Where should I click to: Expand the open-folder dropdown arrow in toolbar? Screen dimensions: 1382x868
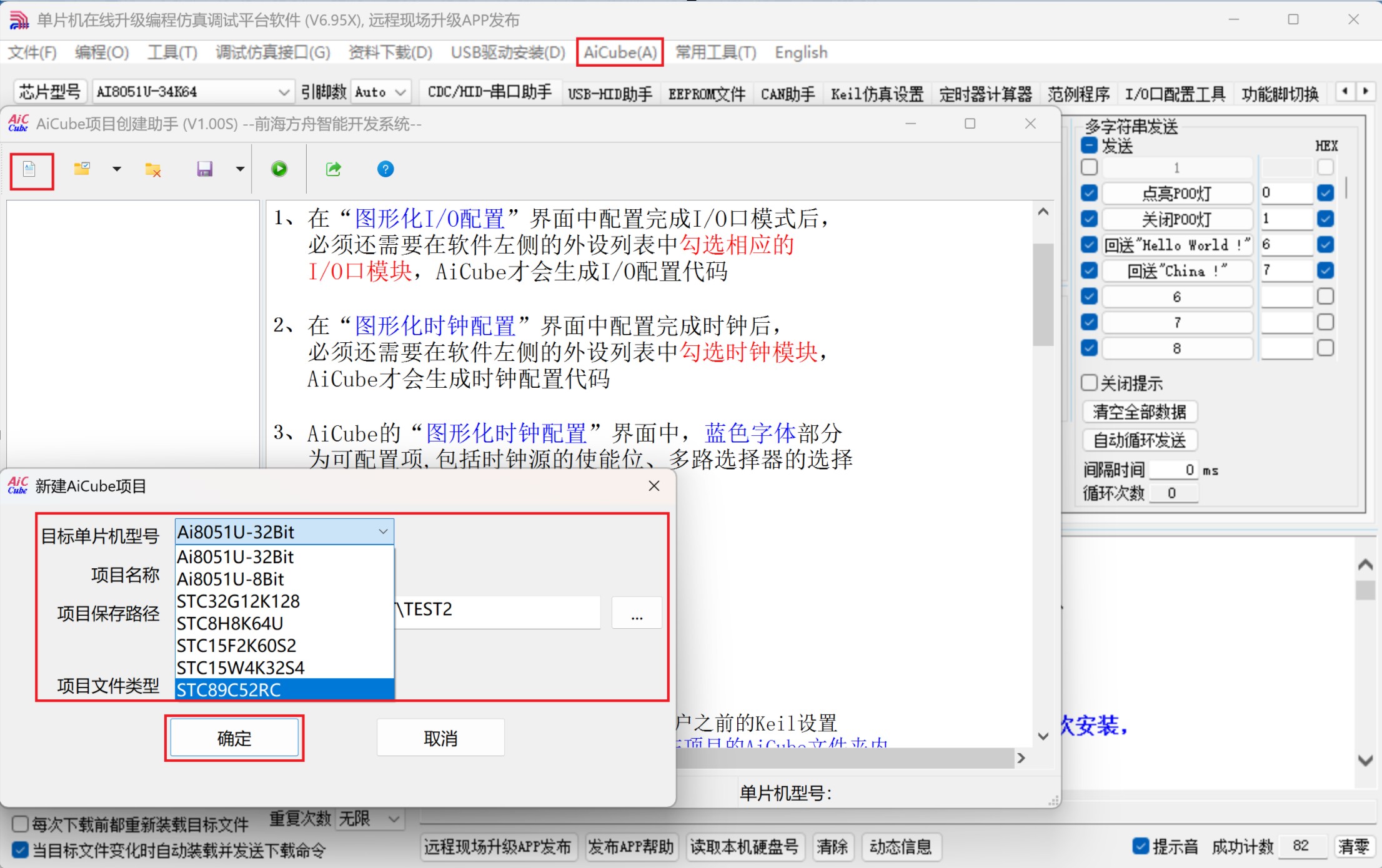pyautogui.click(x=117, y=169)
